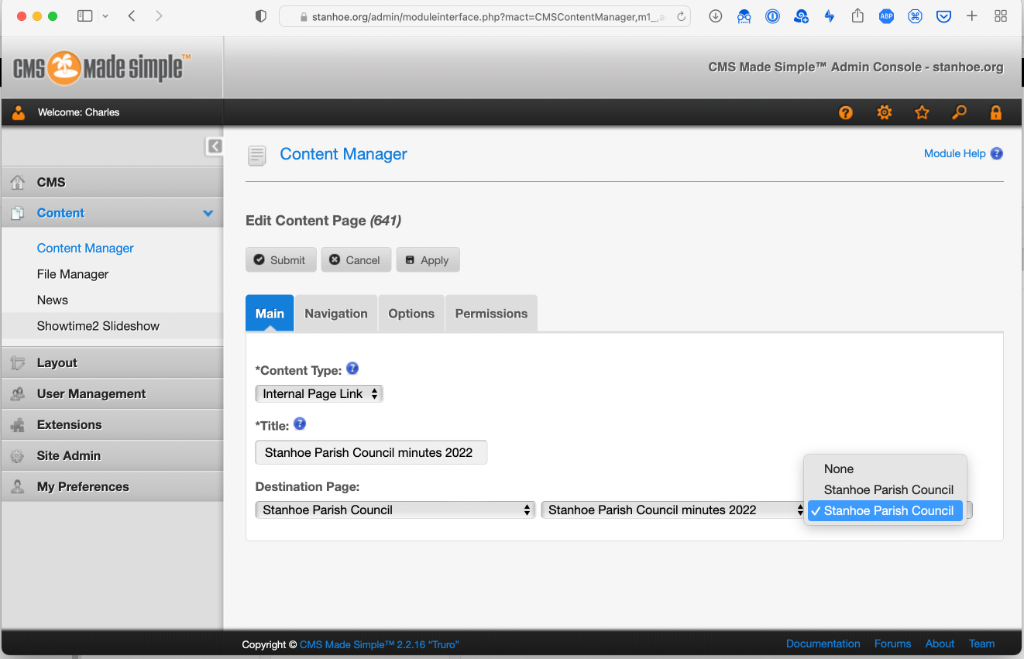
Task: Open settings gear icon in admin bar
Action: click(884, 113)
